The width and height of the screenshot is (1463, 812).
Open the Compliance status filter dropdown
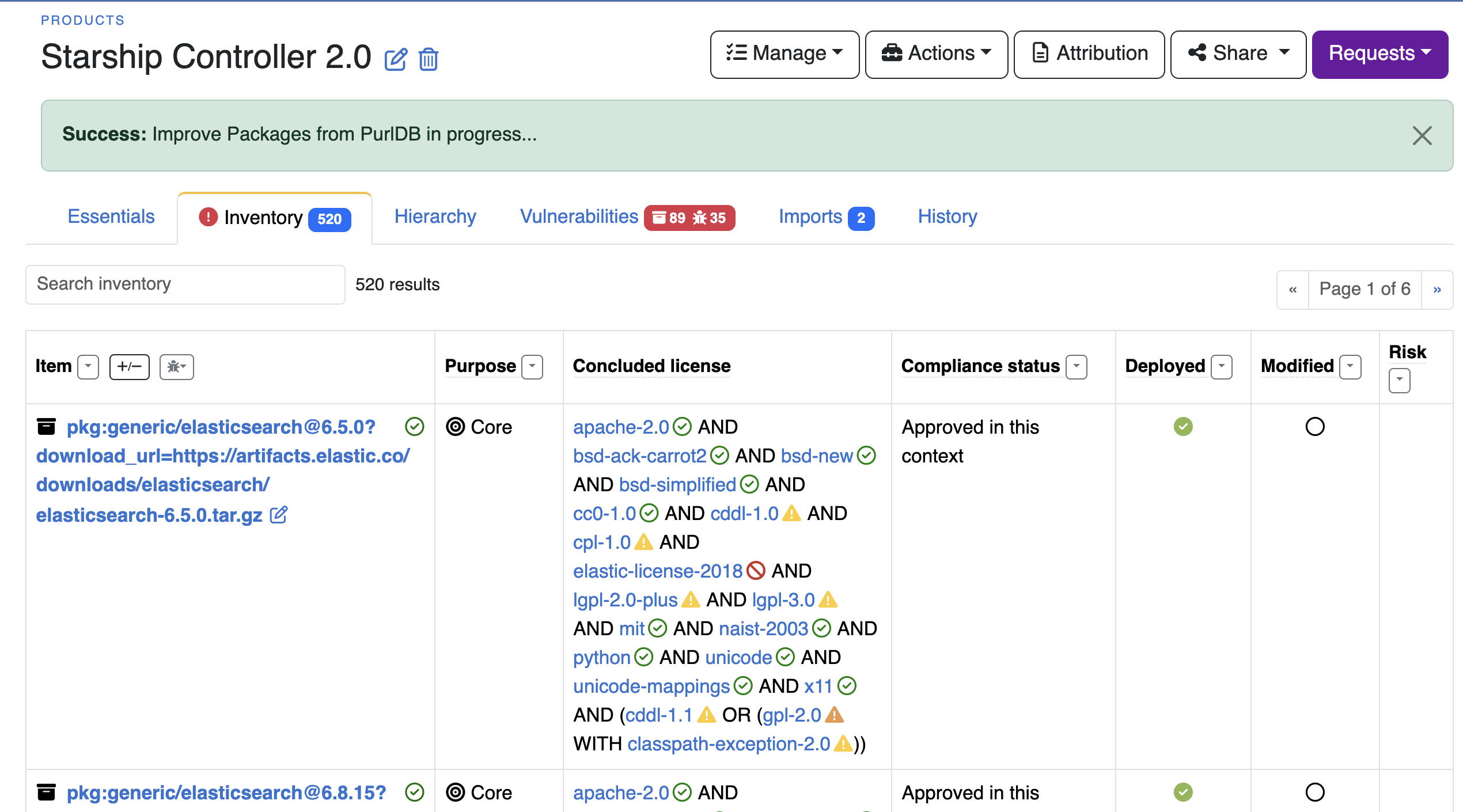coord(1077,367)
